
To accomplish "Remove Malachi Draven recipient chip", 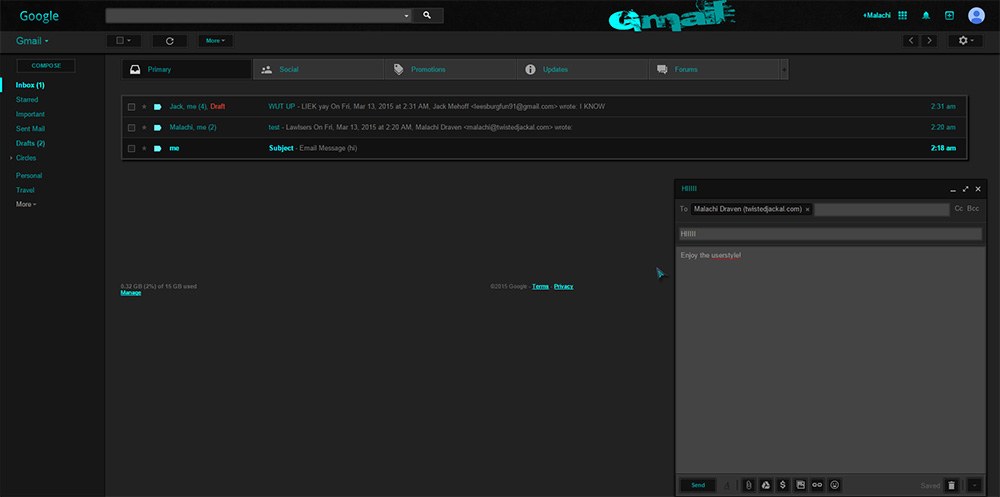I will (807, 209).
